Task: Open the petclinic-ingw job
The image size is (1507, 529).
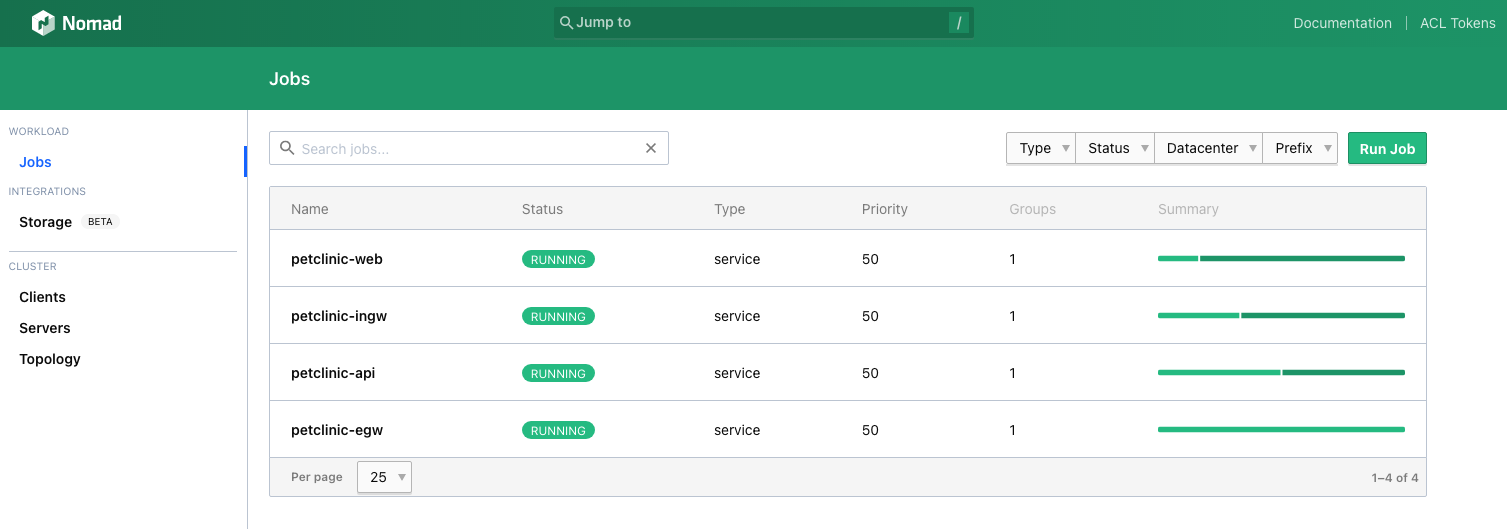Action: tap(339, 316)
